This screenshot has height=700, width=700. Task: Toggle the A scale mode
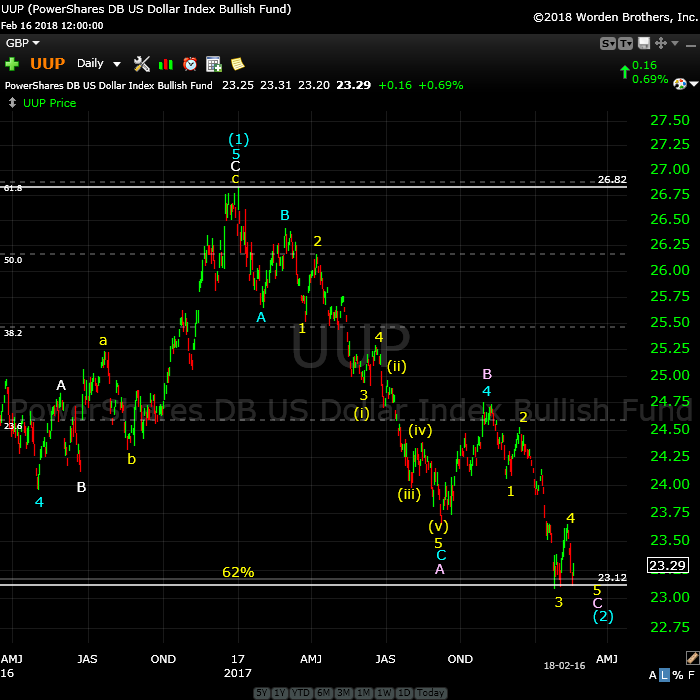click(x=653, y=675)
